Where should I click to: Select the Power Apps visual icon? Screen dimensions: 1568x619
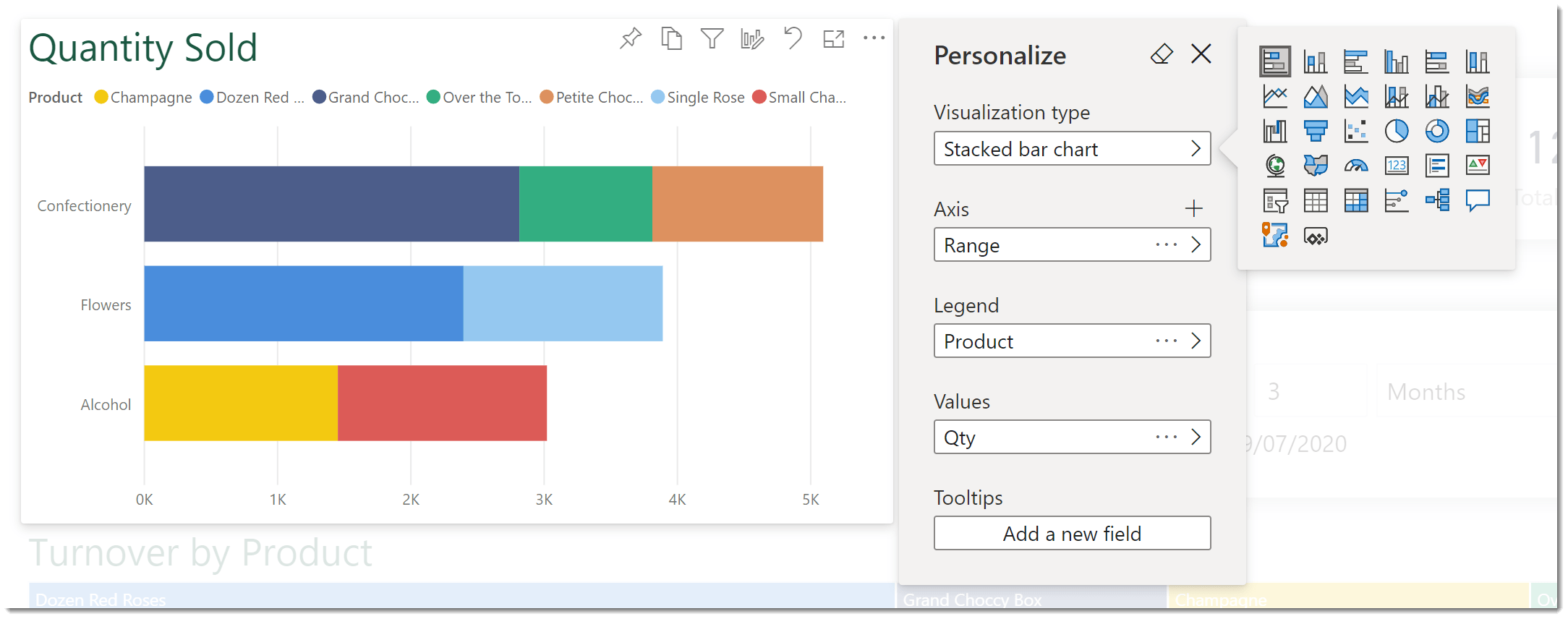pos(1316,236)
